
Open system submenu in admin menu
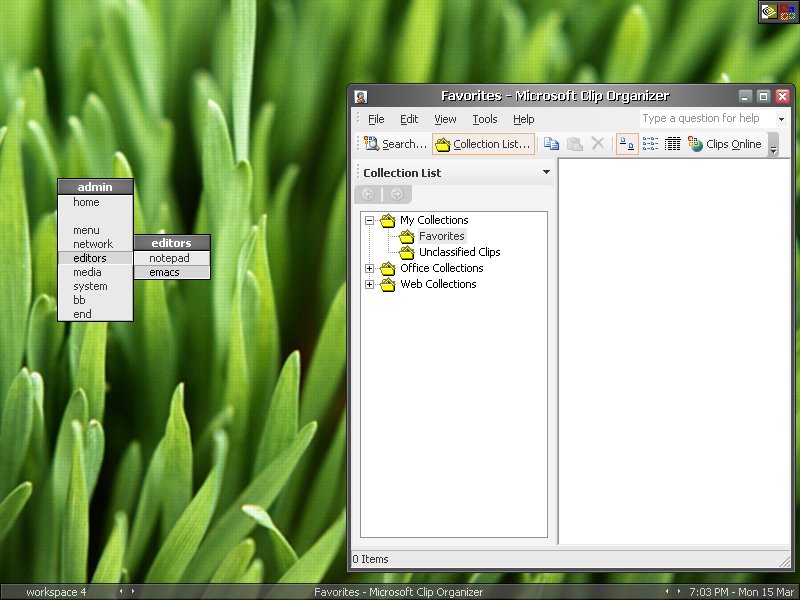pyautogui.click(x=95, y=286)
